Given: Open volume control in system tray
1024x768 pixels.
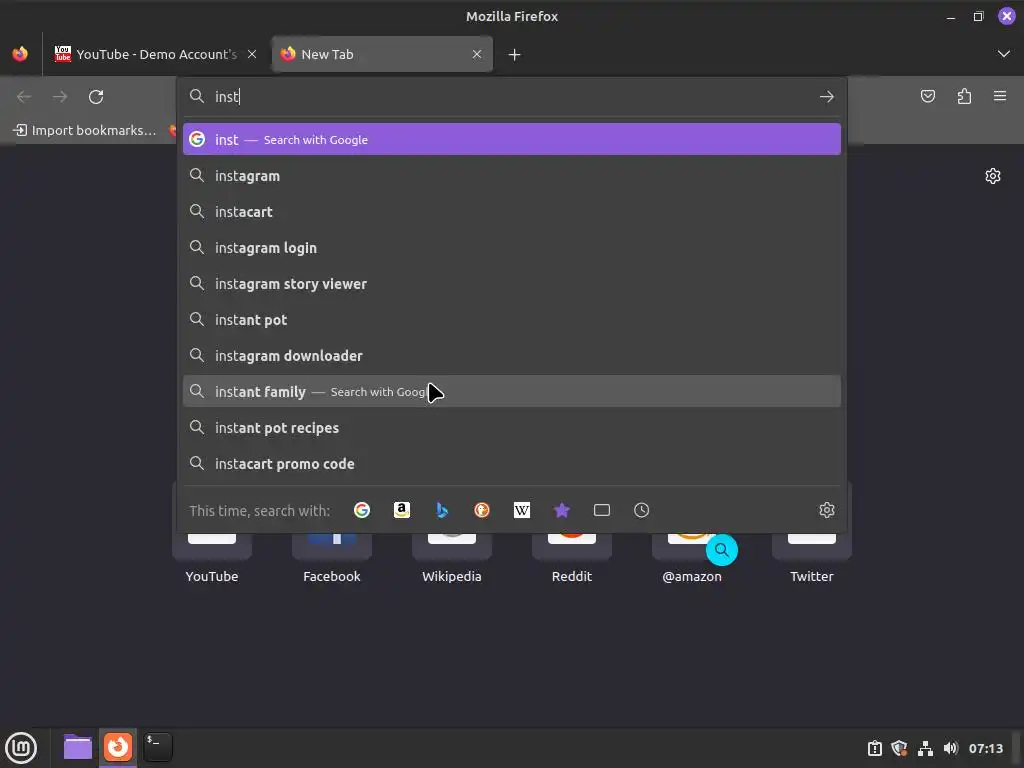Looking at the screenshot, I should click(951, 748).
